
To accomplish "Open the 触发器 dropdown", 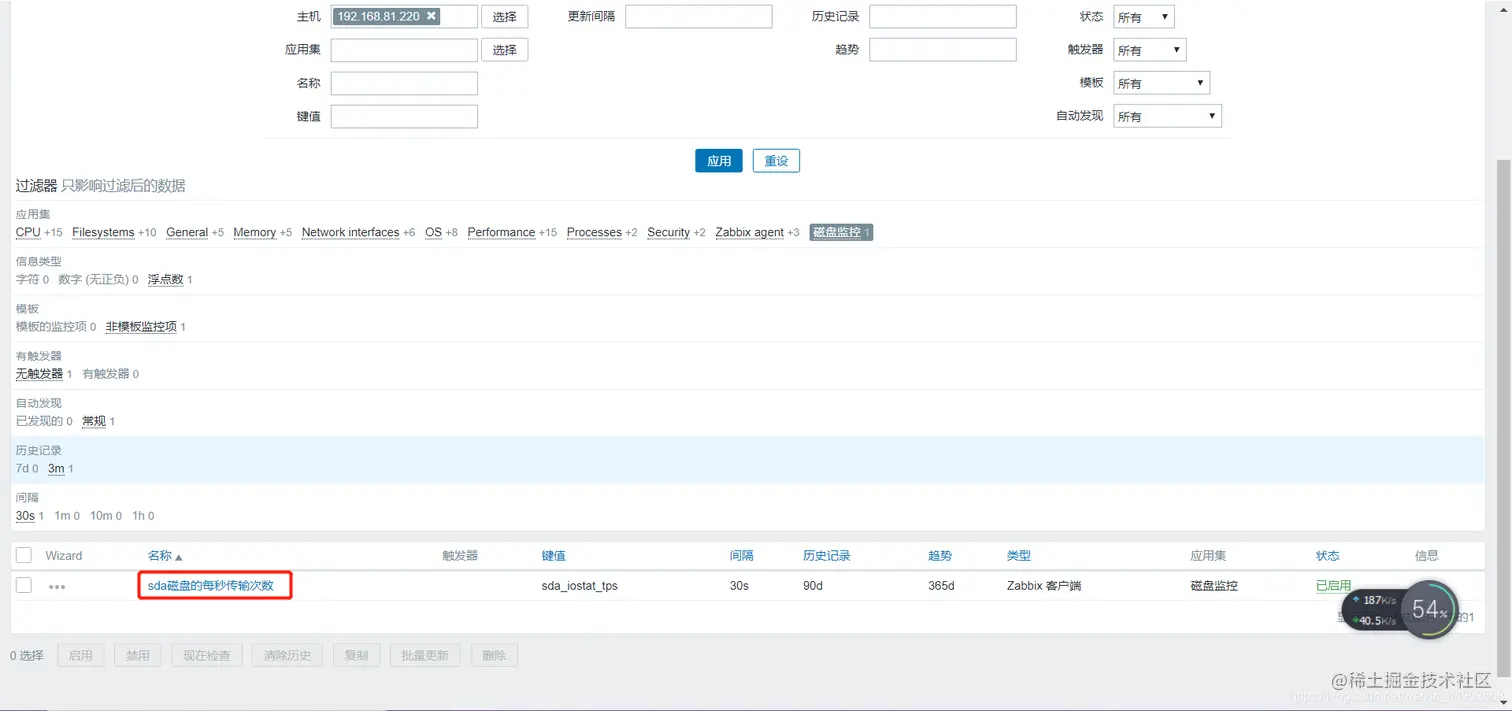I will 1150,50.
